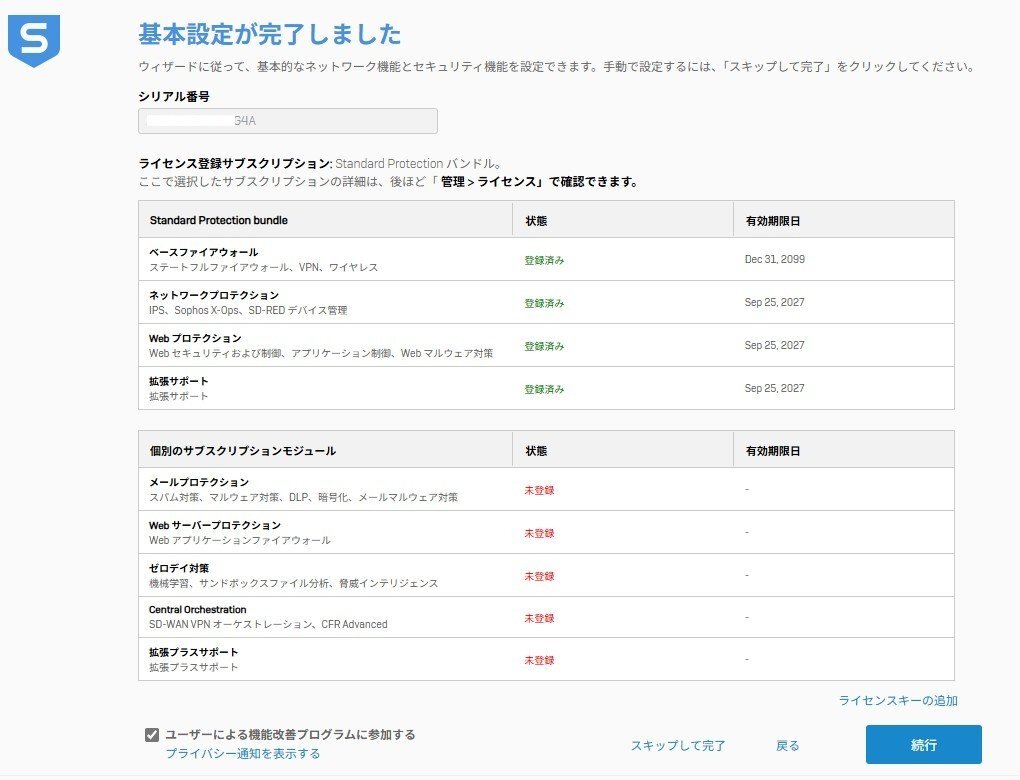Go back with the 戻る link
The image size is (1020, 780).
pos(787,746)
